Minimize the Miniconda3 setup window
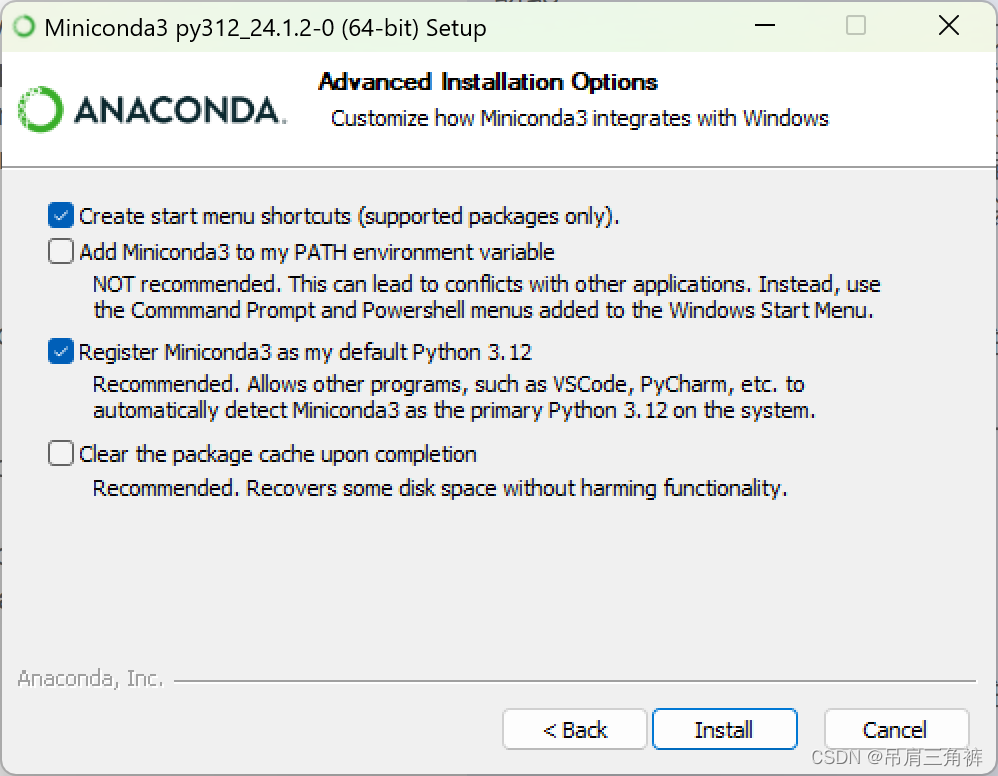Screen dimensions: 998x776 click(x=764, y=25)
